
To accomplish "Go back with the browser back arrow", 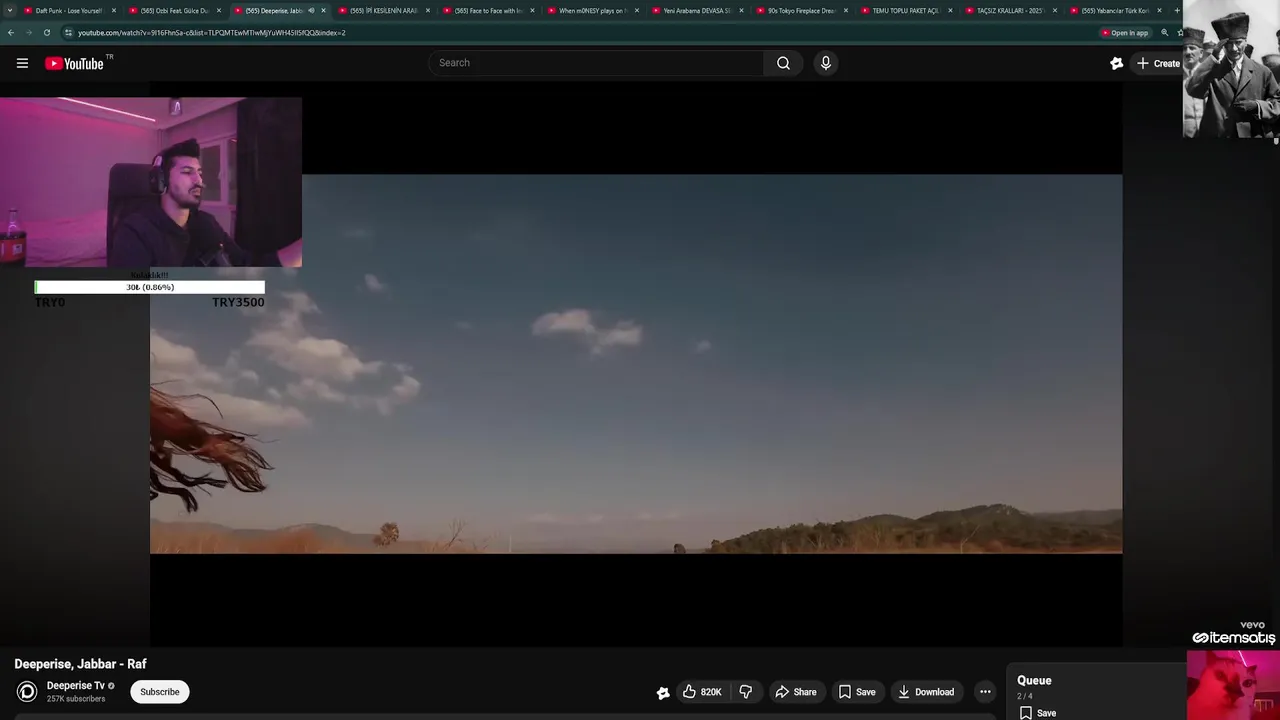I will [10, 32].
